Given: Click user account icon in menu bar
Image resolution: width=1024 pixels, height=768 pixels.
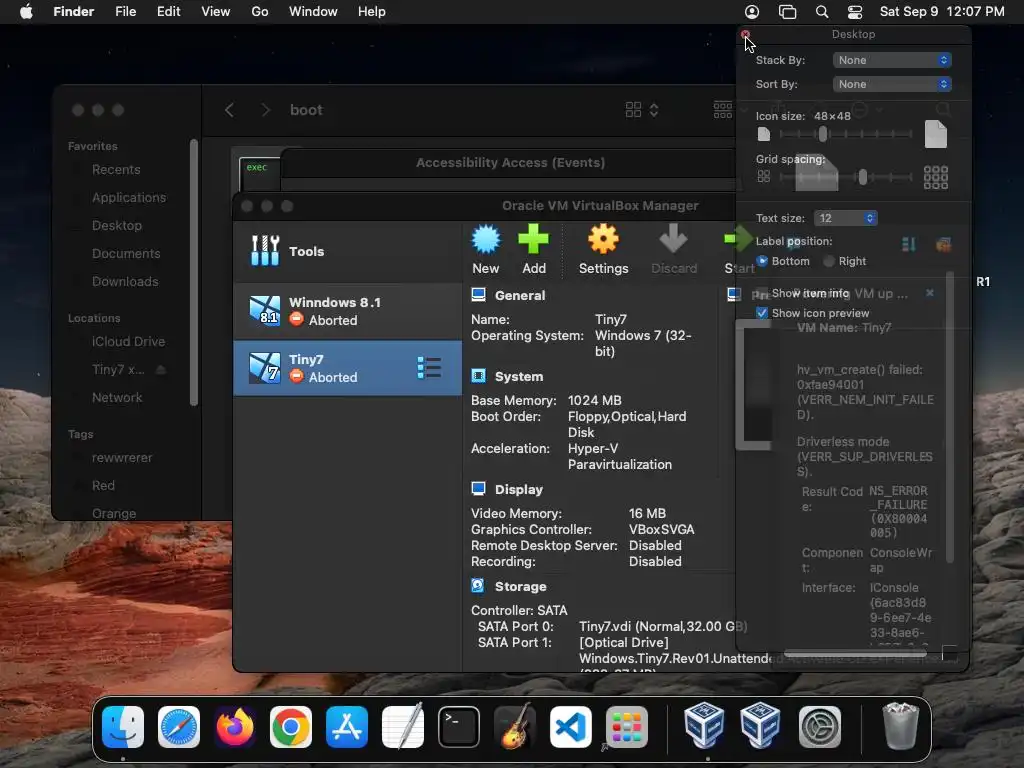Looking at the screenshot, I should 752,12.
